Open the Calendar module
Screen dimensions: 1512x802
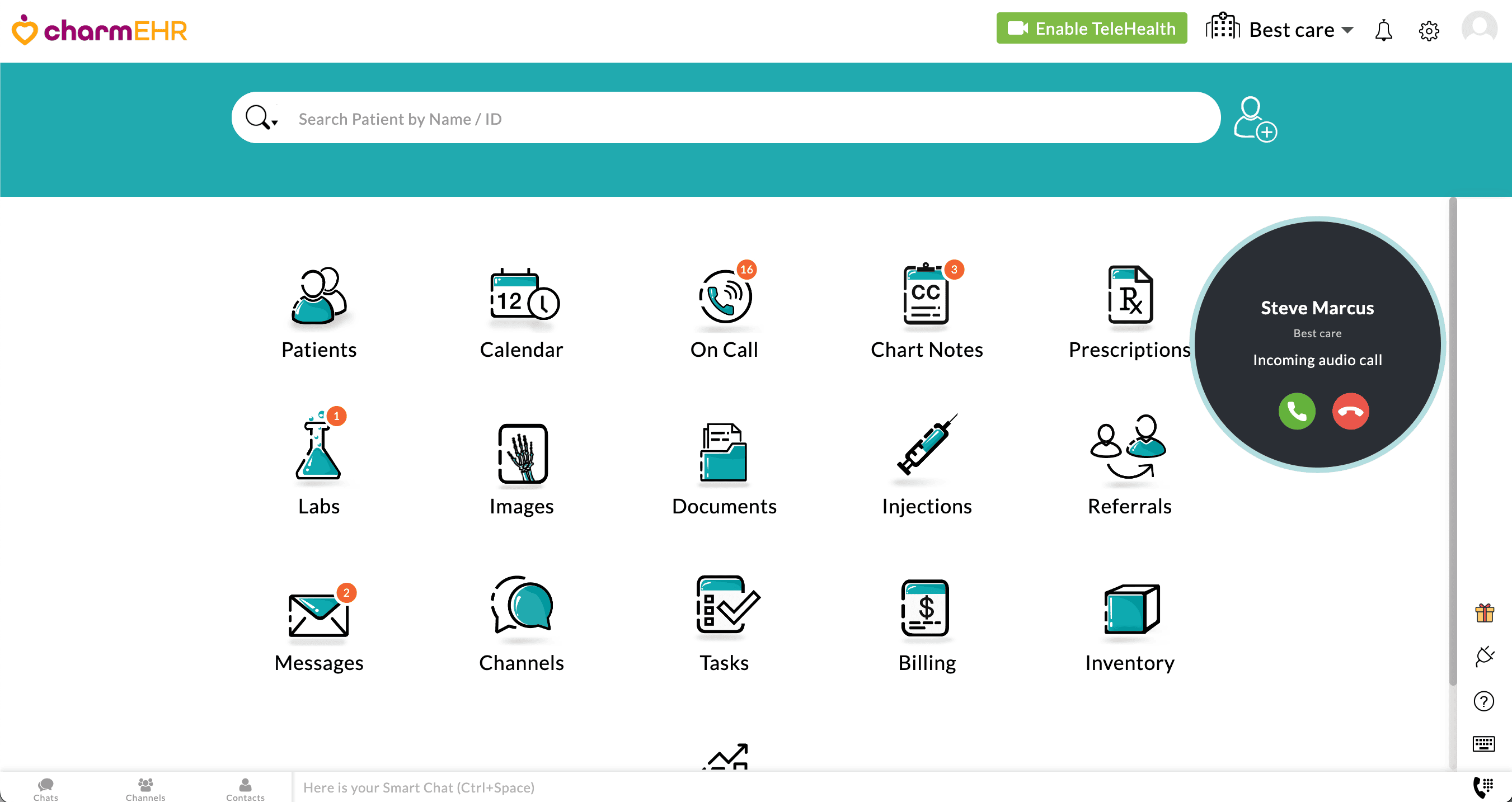point(522,296)
